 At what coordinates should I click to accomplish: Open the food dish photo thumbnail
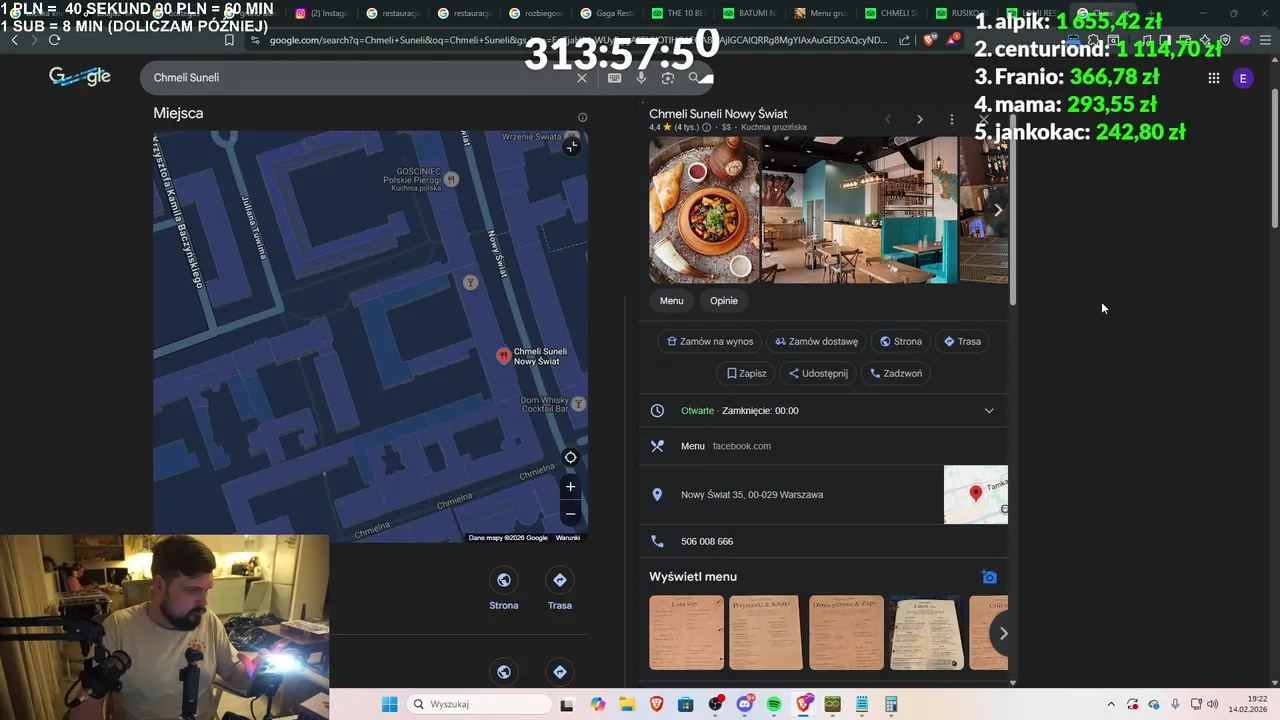click(704, 210)
